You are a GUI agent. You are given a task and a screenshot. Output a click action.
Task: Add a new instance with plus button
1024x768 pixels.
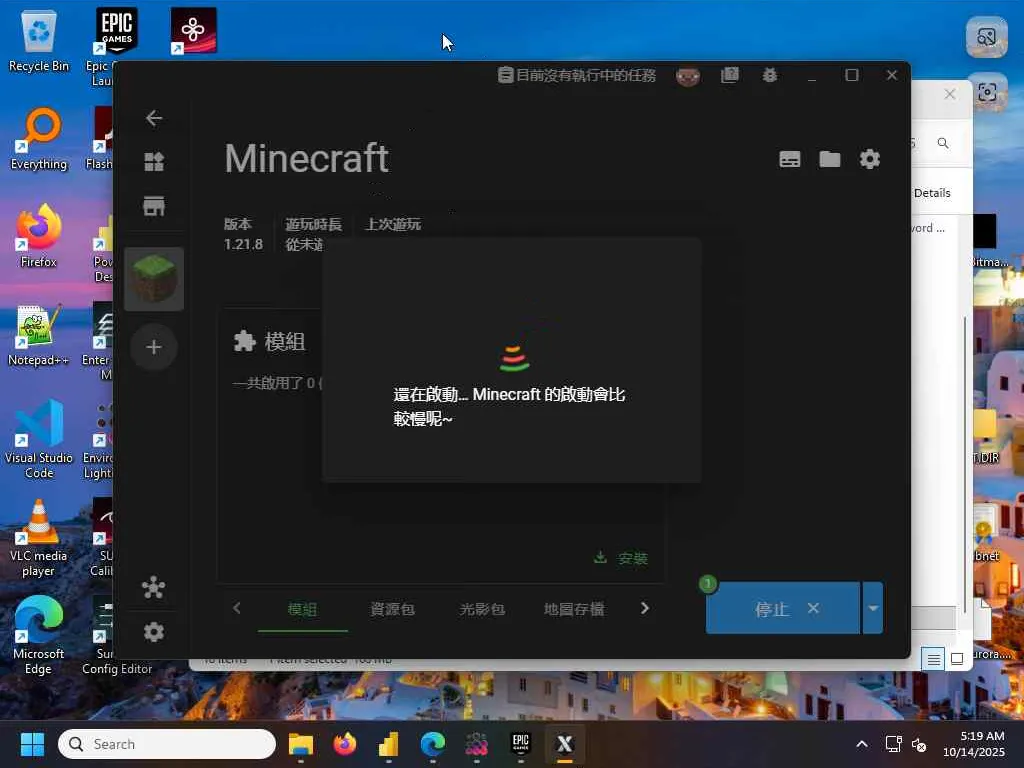[154, 347]
